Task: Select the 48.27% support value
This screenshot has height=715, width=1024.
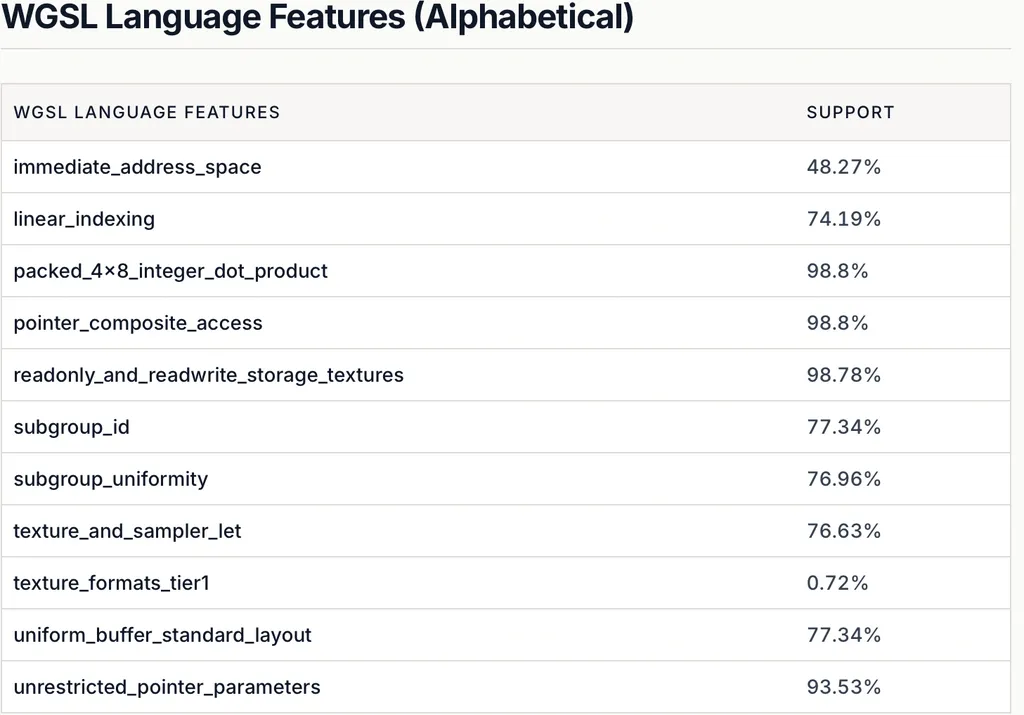Action: click(x=844, y=167)
